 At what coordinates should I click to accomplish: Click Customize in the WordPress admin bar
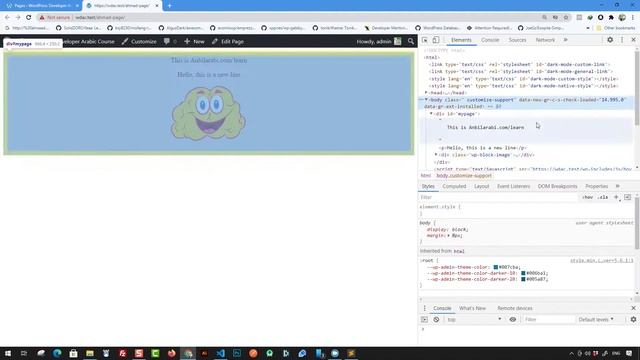139,41
